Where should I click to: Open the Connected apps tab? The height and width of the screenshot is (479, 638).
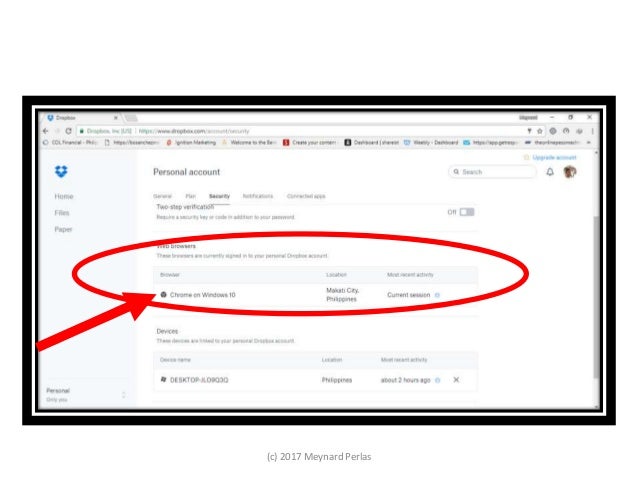tap(306, 196)
